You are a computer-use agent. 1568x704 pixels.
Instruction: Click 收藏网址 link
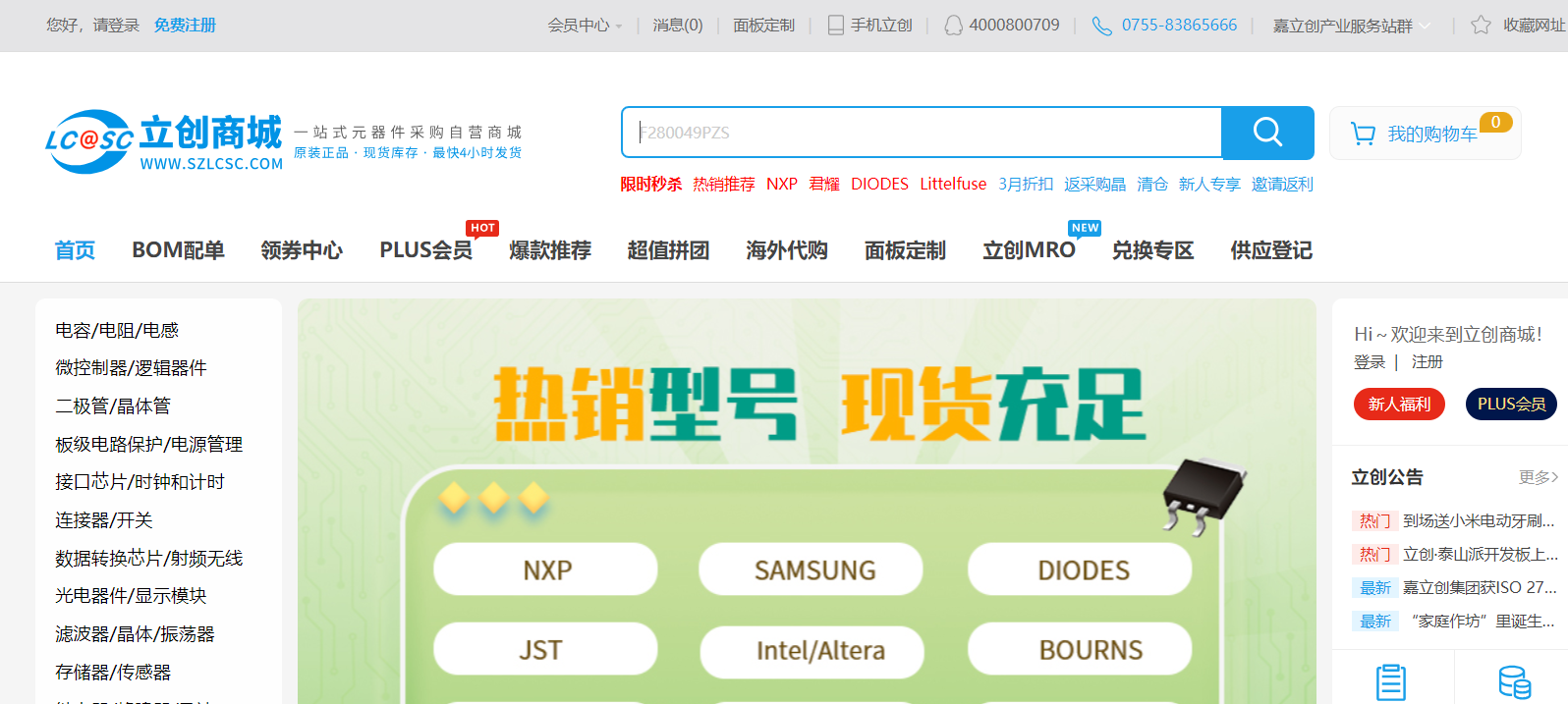click(x=1535, y=26)
